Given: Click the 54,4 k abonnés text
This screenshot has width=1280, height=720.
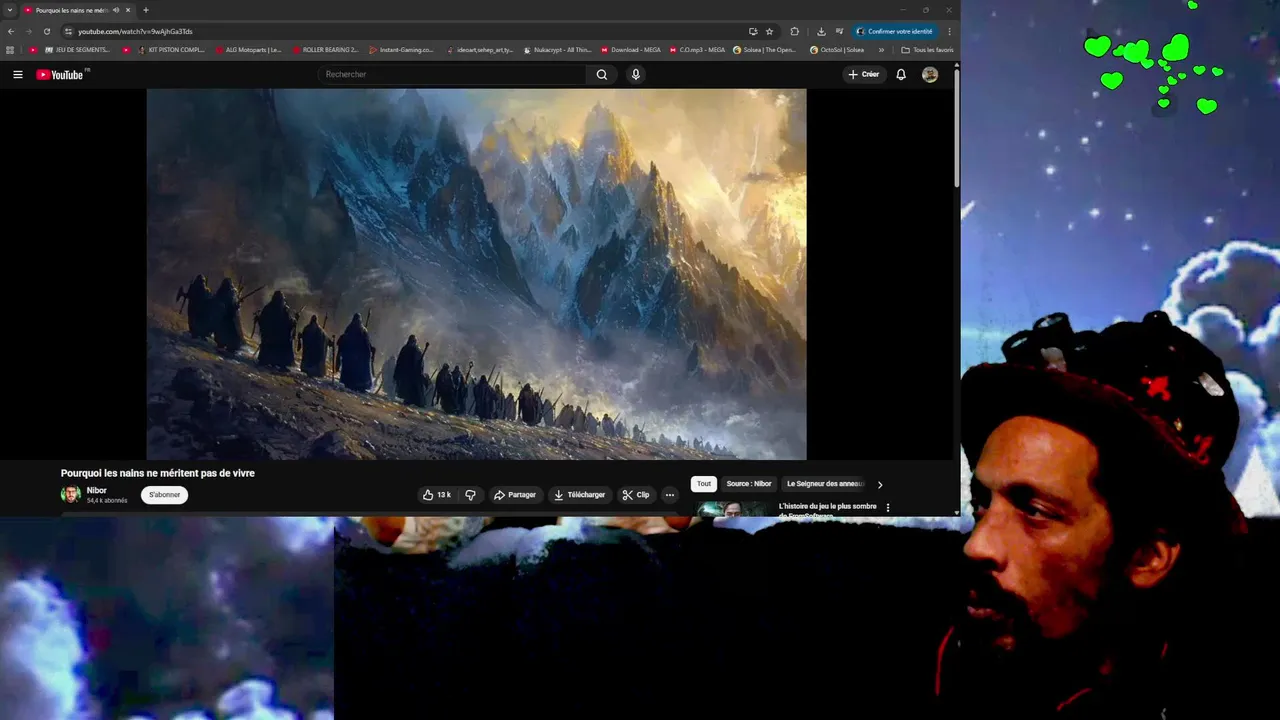Looking at the screenshot, I should (x=107, y=500).
